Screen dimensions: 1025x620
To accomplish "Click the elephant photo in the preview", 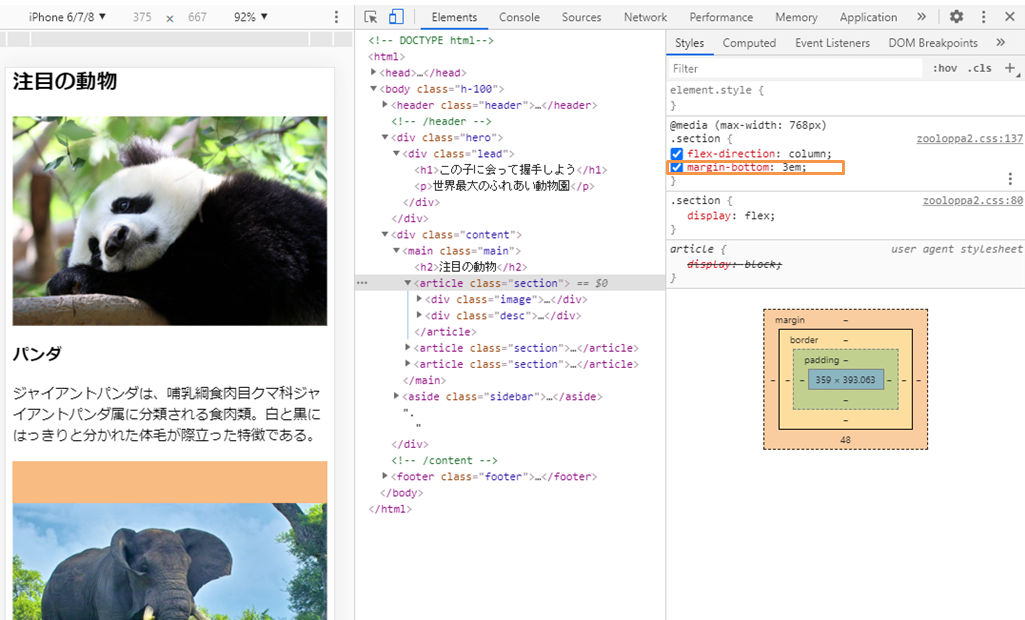I will 170,561.
